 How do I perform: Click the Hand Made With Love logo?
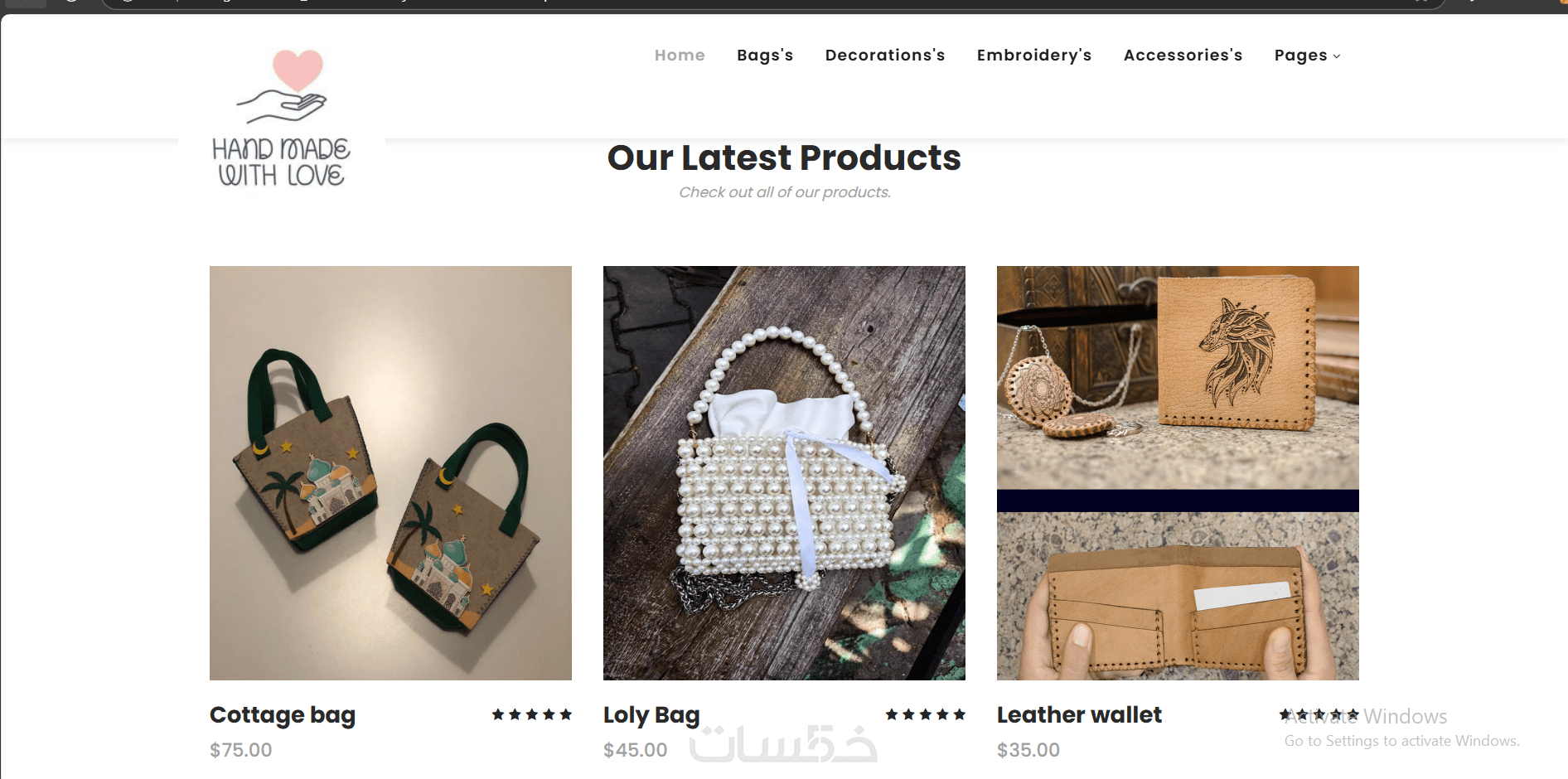(x=282, y=118)
